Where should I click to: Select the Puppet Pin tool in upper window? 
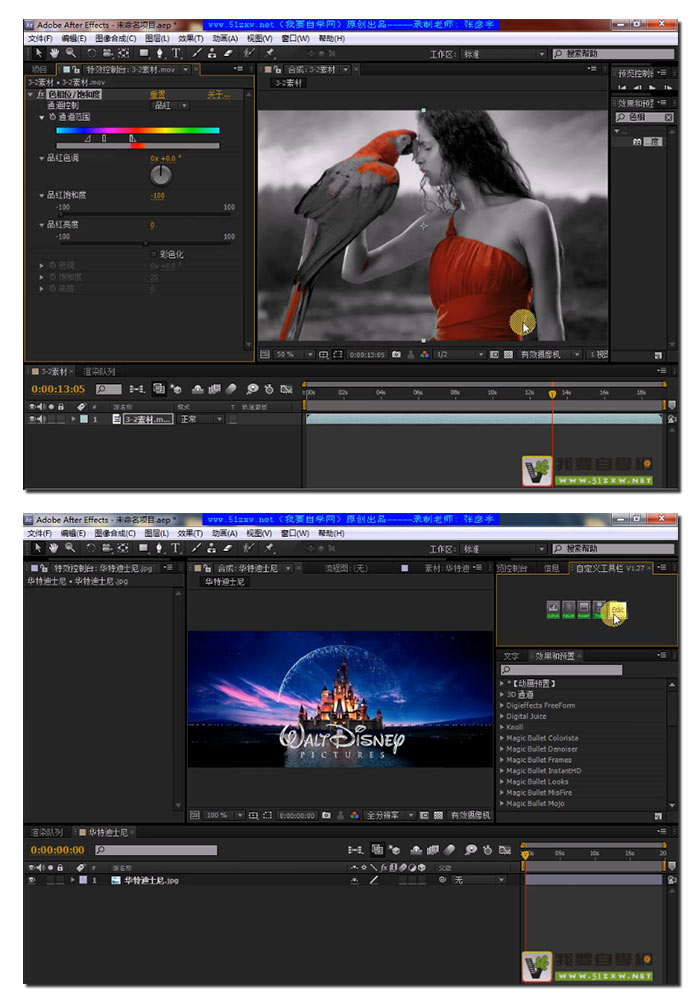tap(270, 53)
